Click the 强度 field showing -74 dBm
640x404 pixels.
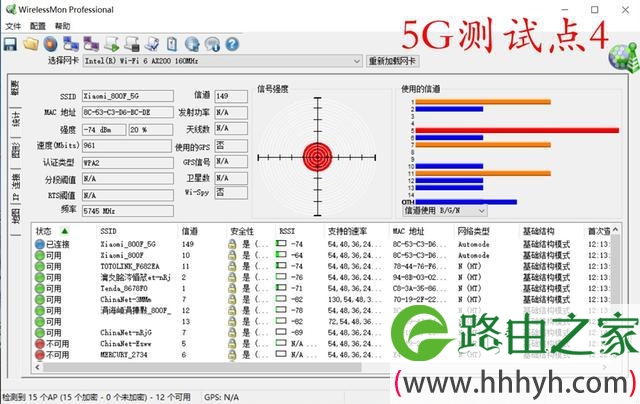[104, 130]
